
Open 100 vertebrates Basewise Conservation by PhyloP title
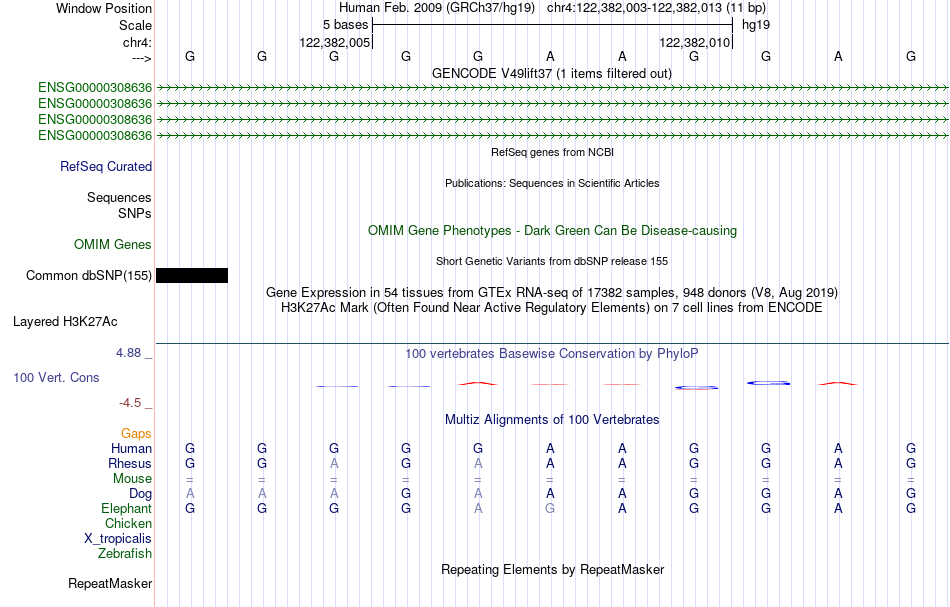pyautogui.click(x=552, y=353)
